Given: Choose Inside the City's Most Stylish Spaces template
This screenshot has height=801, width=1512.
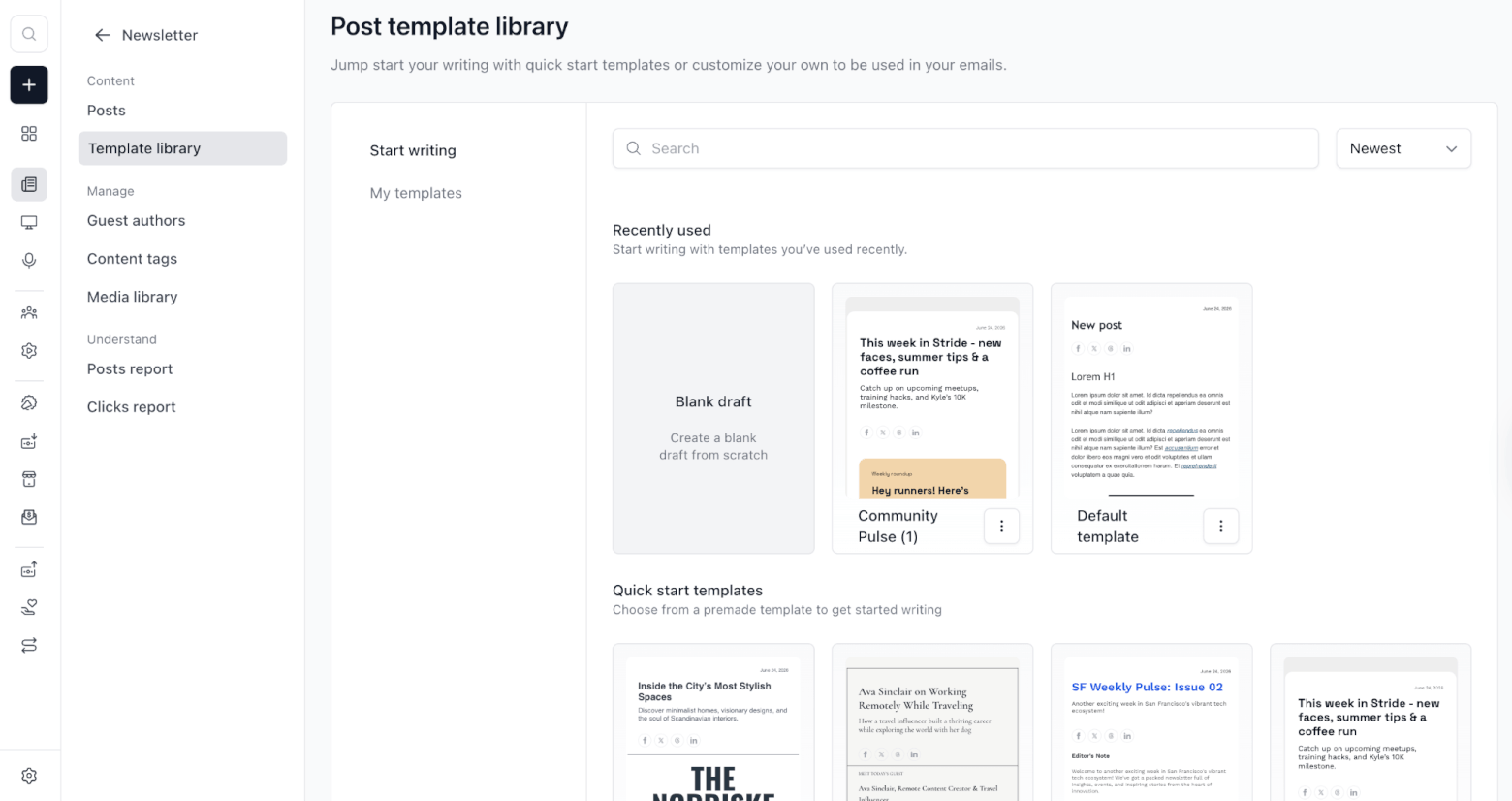Looking at the screenshot, I should tap(713, 722).
